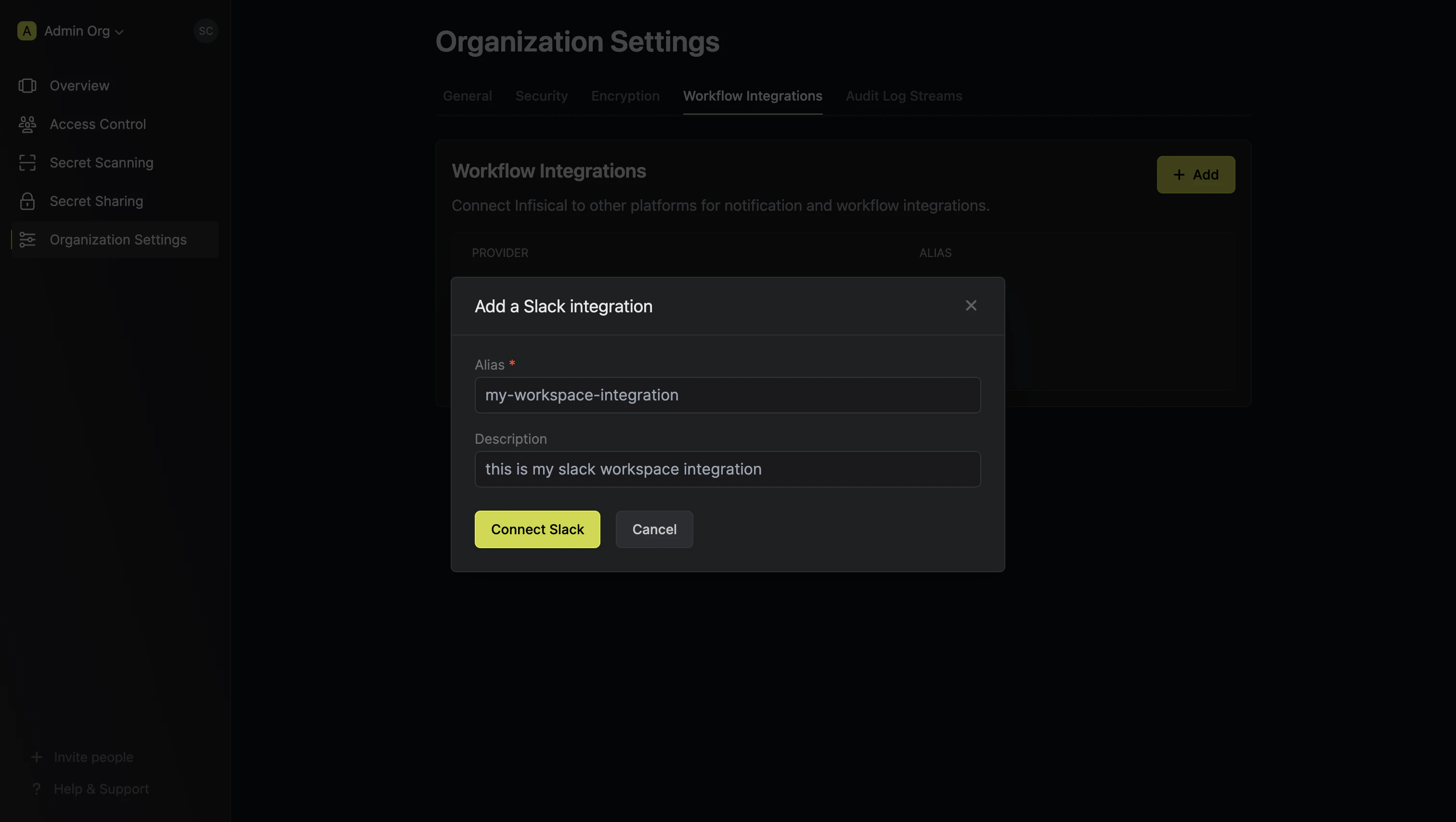Click the ALIAS column header
Viewport: 1456px width, 822px height.
click(935, 253)
